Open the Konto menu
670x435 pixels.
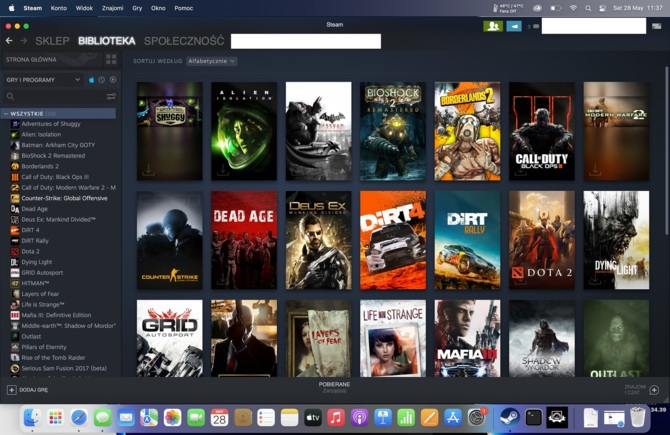(59, 8)
